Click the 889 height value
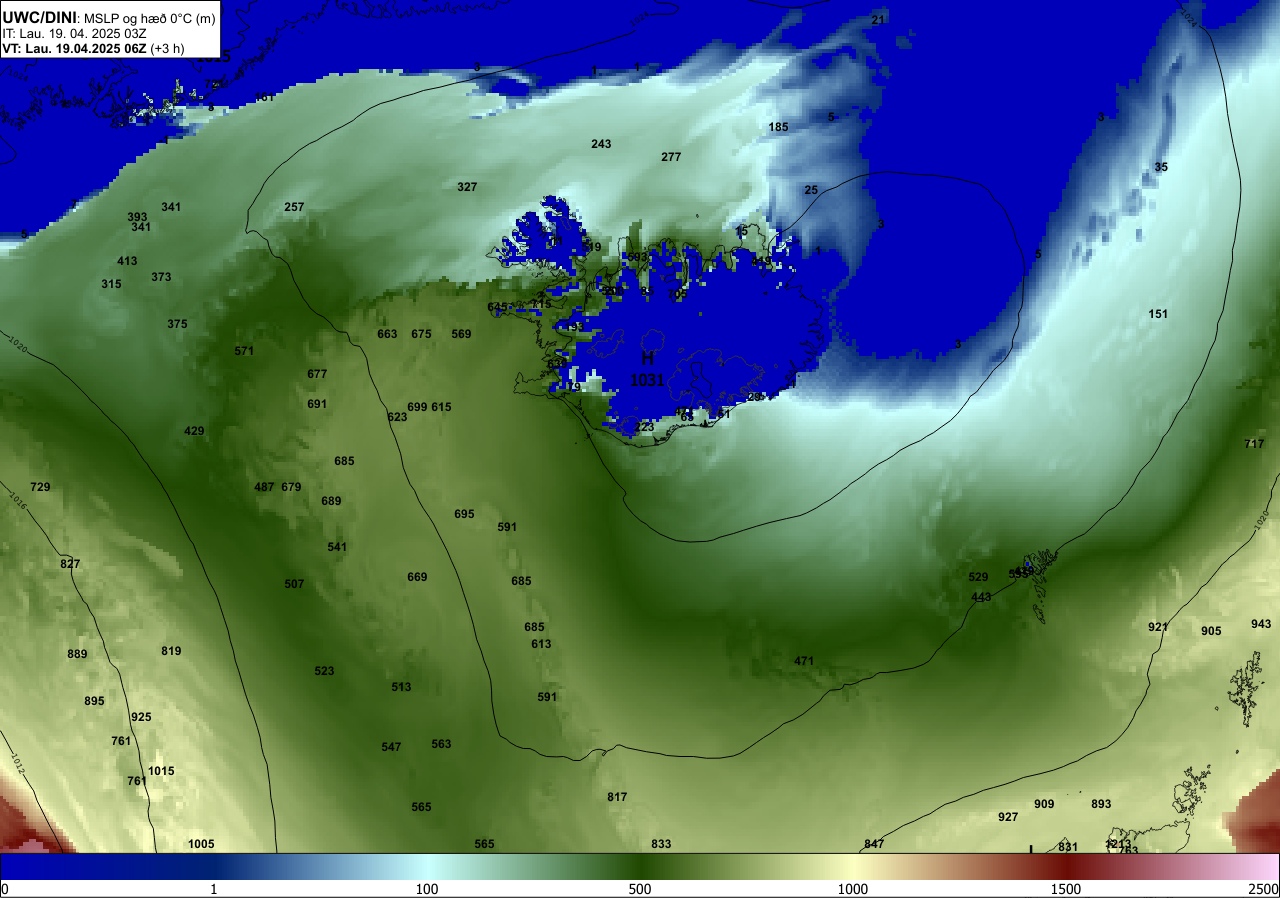1280x898 pixels. tap(77, 654)
